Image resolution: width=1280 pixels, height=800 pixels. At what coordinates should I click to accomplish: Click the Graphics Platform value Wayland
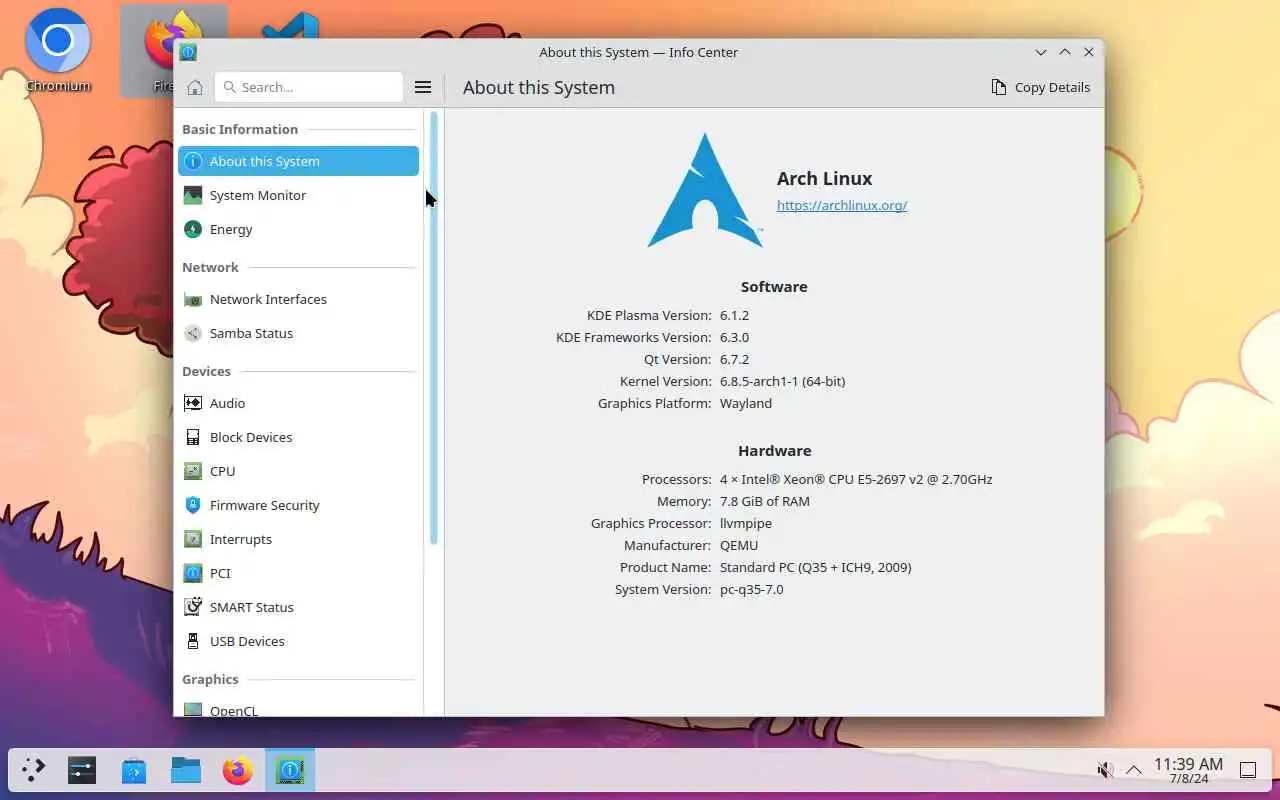pyautogui.click(x=746, y=403)
